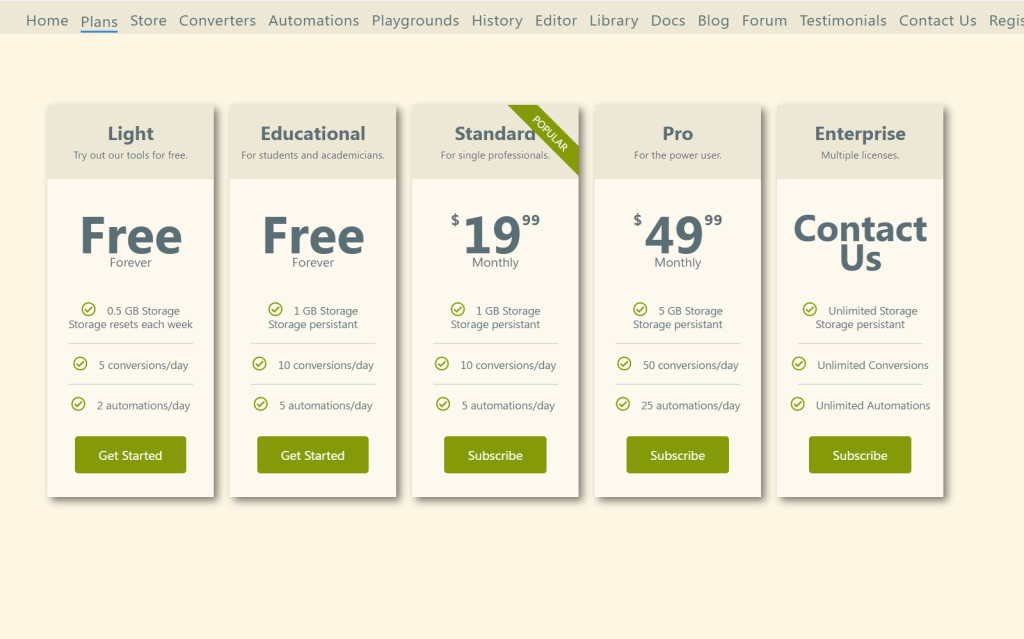Open the Testimonials page
The width and height of the screenshot is (1024, 639).
tap(842, 20)
